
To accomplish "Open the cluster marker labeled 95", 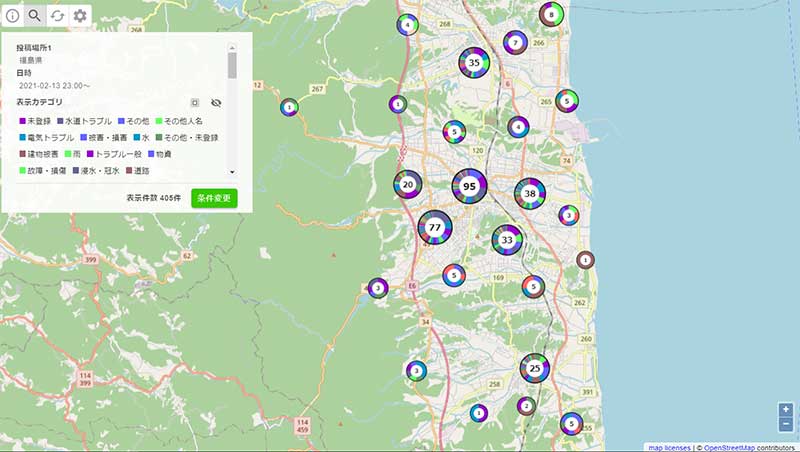I will pos(469,186).
